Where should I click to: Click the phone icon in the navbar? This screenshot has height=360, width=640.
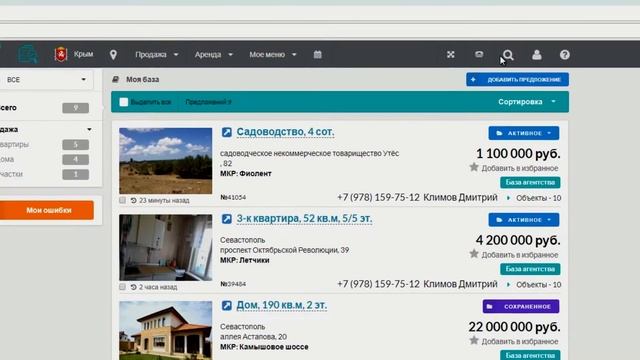point(479,54)
